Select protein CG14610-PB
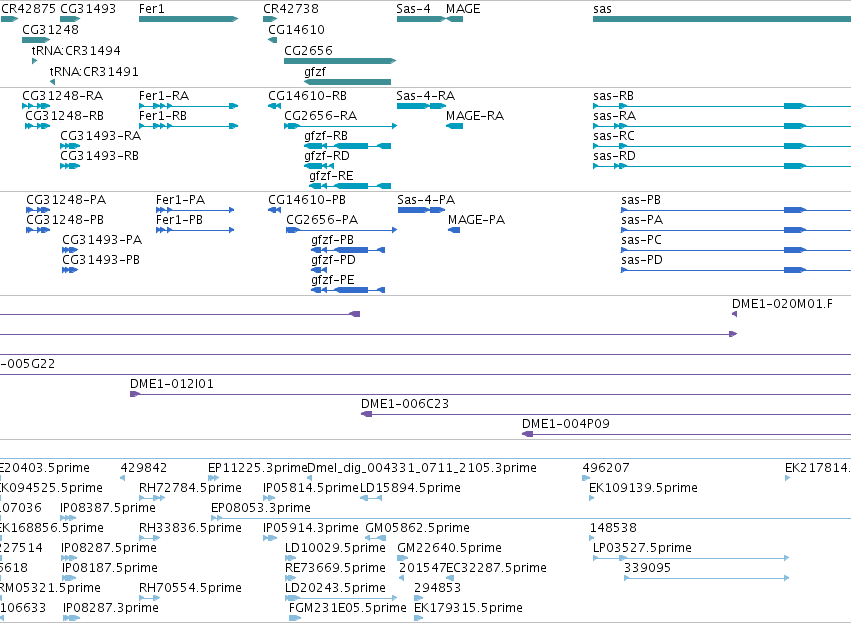 [274, 210]
